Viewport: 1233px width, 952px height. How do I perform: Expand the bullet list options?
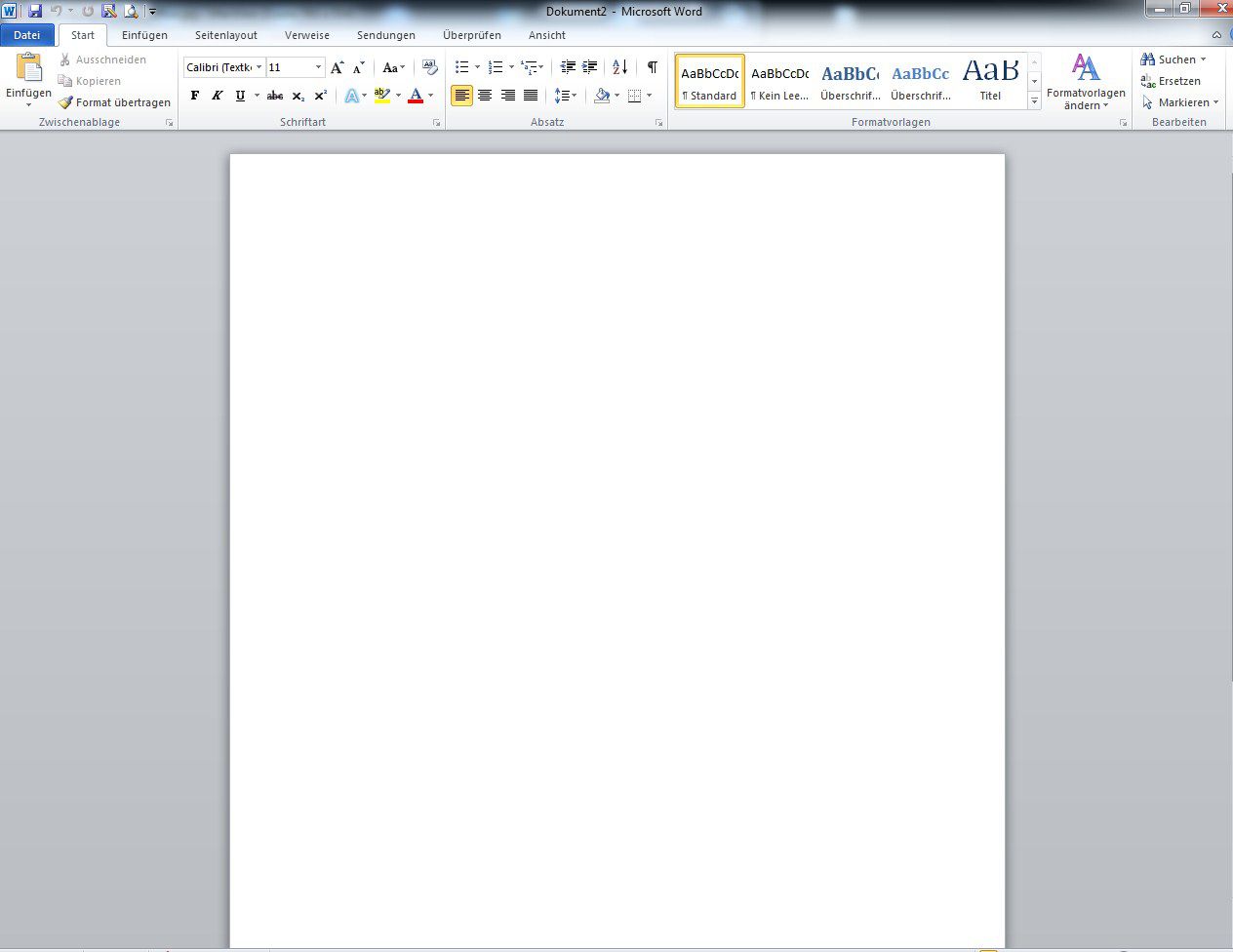tap(477, 66)
